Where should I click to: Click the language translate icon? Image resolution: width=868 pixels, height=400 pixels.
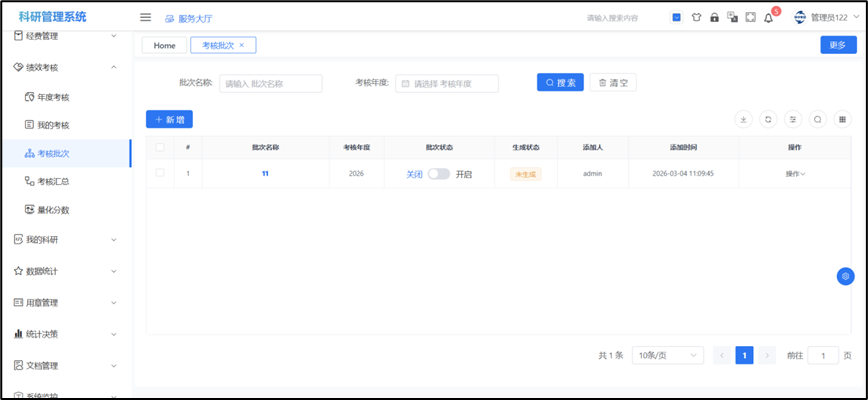coord(732,18)
